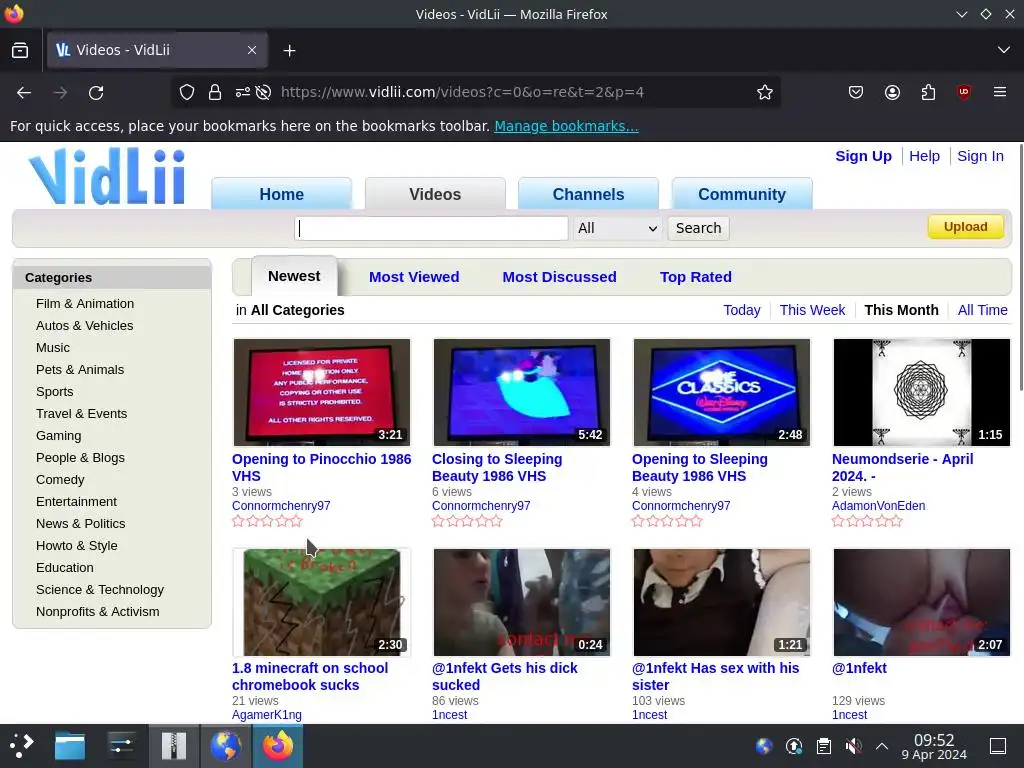Image resolution: width=1024 pixels, height=768 pixels.
Task: Open the Extensions puzzle icon
Action: tap(928, 92)
